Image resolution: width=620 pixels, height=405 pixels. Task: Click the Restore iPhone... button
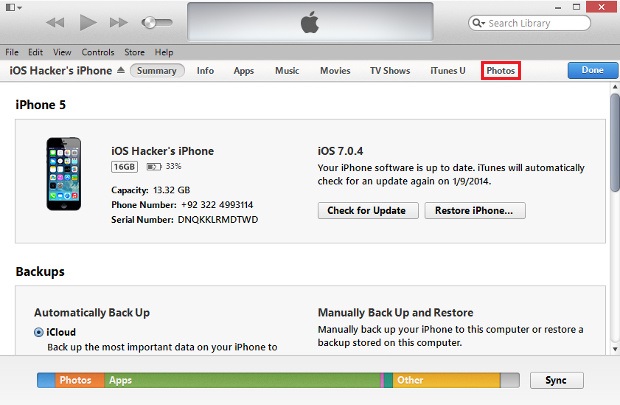tap(475, 210)
